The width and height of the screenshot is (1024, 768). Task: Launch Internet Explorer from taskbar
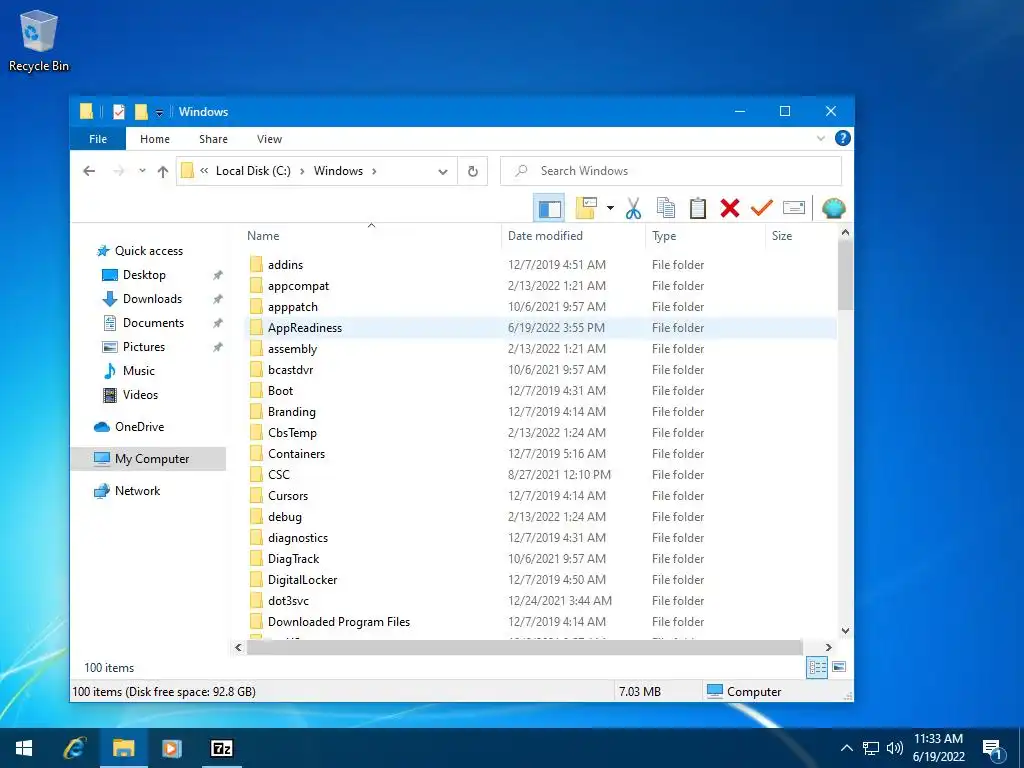74,748
